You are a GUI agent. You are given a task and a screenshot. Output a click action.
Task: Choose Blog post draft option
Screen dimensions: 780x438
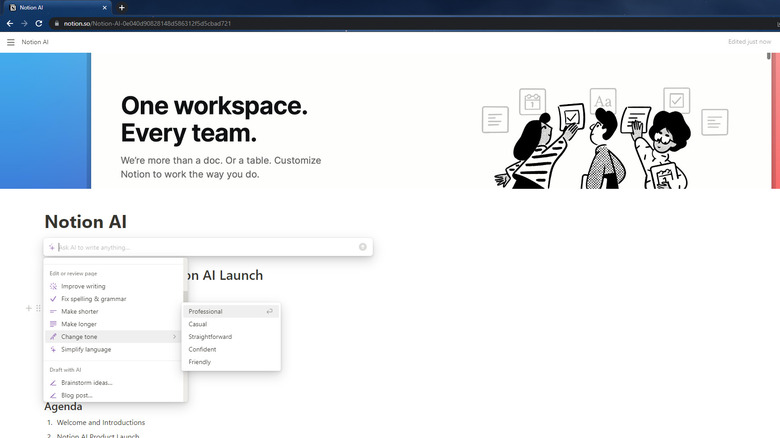click(x=112, y=396)
